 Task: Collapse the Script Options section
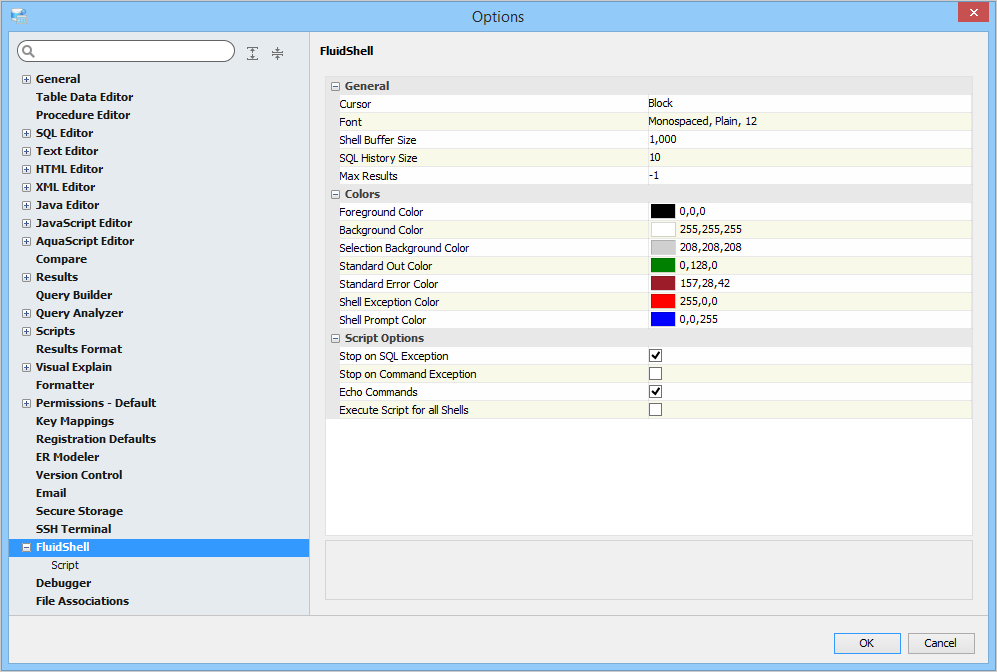(x=336, y=338)
